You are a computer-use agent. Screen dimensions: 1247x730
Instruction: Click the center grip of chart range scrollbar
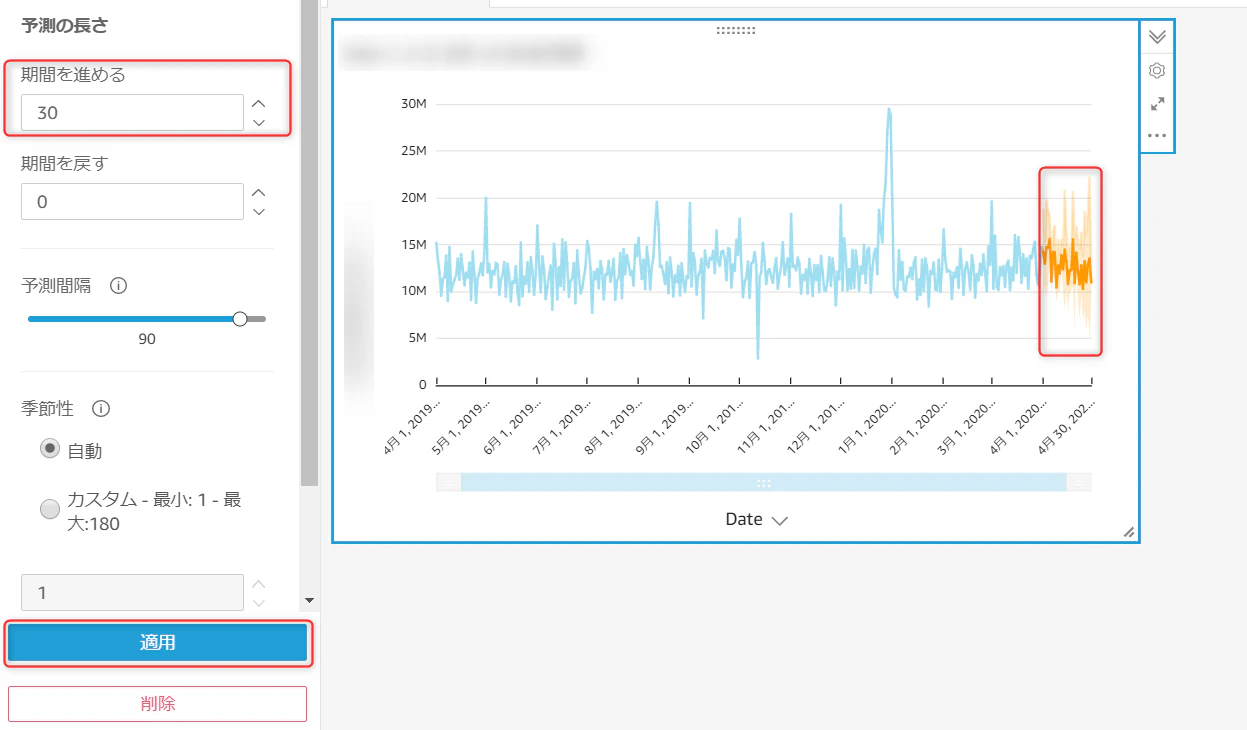[x=764, y=483]
